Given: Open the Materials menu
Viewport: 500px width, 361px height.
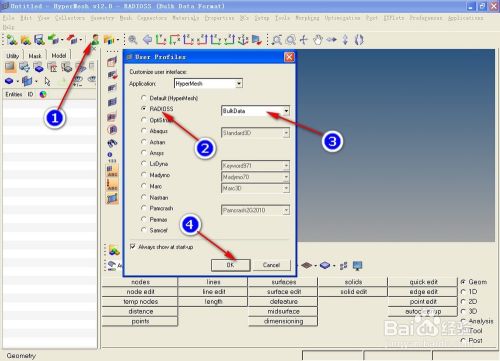Looking at the screenshot, I should coord(186,18).
